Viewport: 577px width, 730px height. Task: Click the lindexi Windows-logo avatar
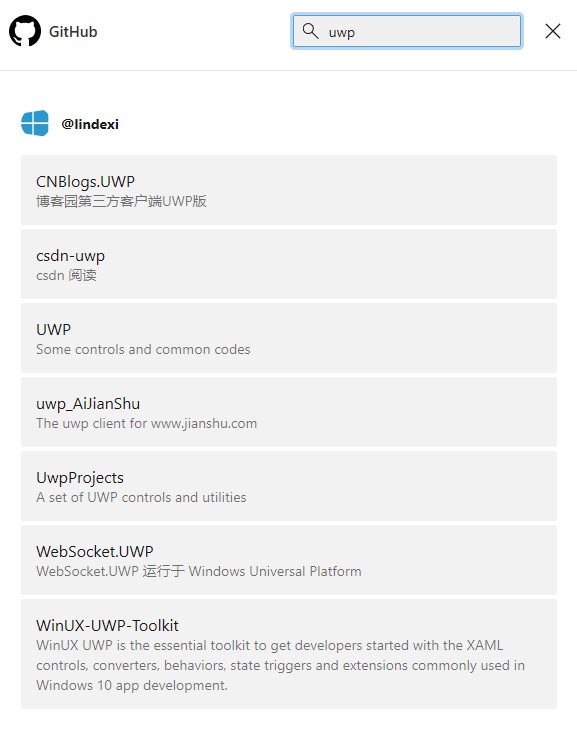click(35, 123)
